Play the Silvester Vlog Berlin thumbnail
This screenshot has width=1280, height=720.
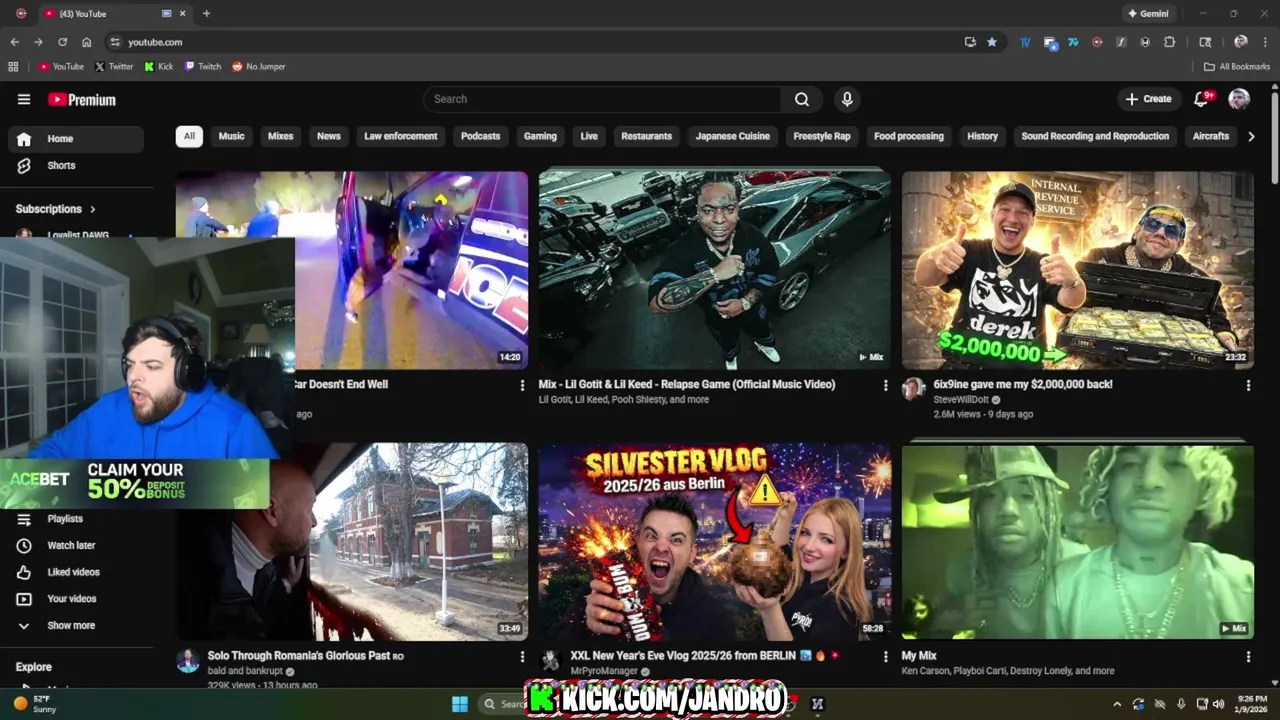coord(714,541)
